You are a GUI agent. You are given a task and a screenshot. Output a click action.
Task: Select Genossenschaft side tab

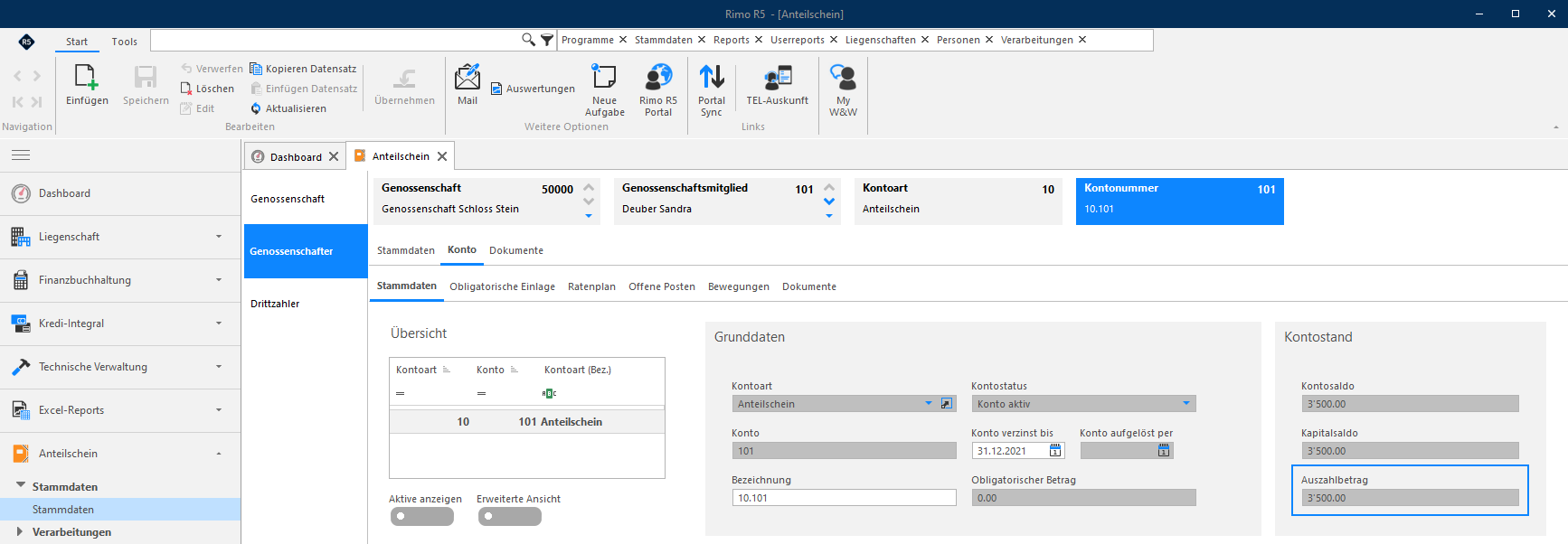[306, 199]
